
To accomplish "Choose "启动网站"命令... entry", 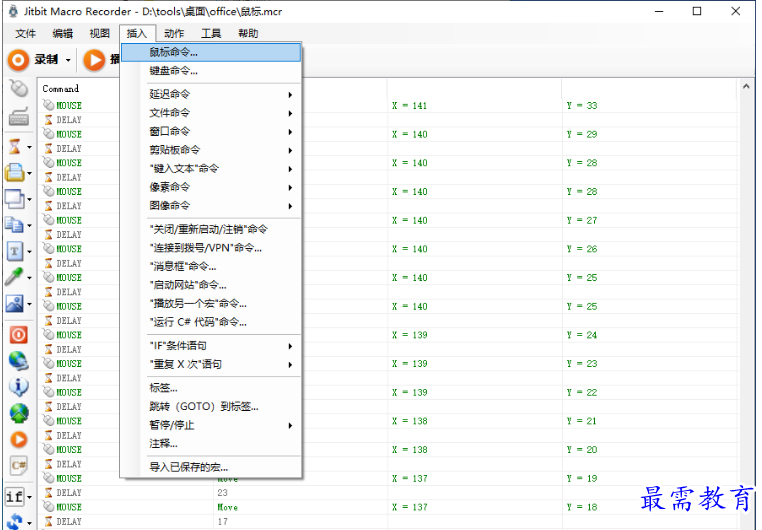I will (x=211, y=285).
